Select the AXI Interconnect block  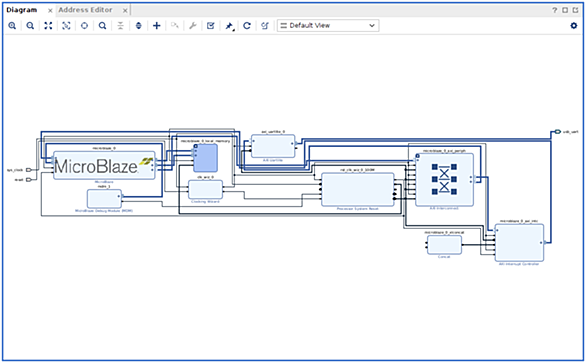(x=444, y=179)
